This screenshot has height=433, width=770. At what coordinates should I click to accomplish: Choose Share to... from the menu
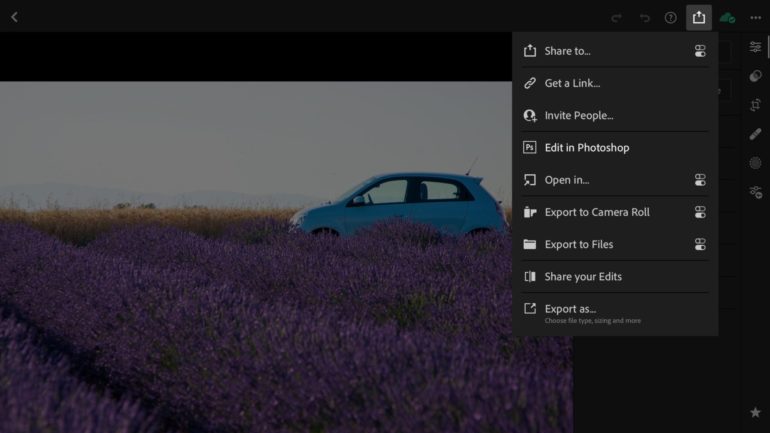[615, 51]
